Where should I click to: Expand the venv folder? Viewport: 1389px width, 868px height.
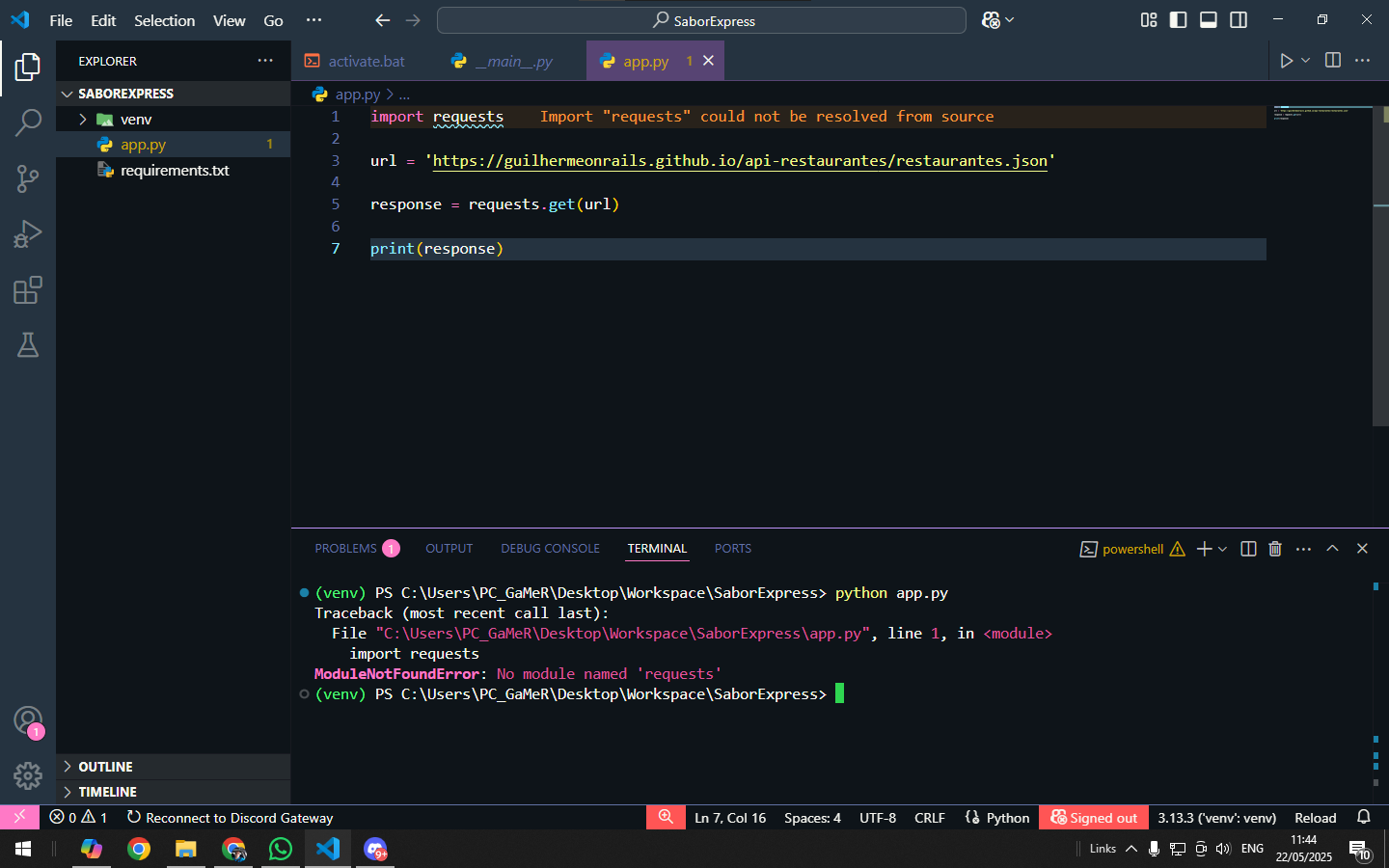point(83,120)
